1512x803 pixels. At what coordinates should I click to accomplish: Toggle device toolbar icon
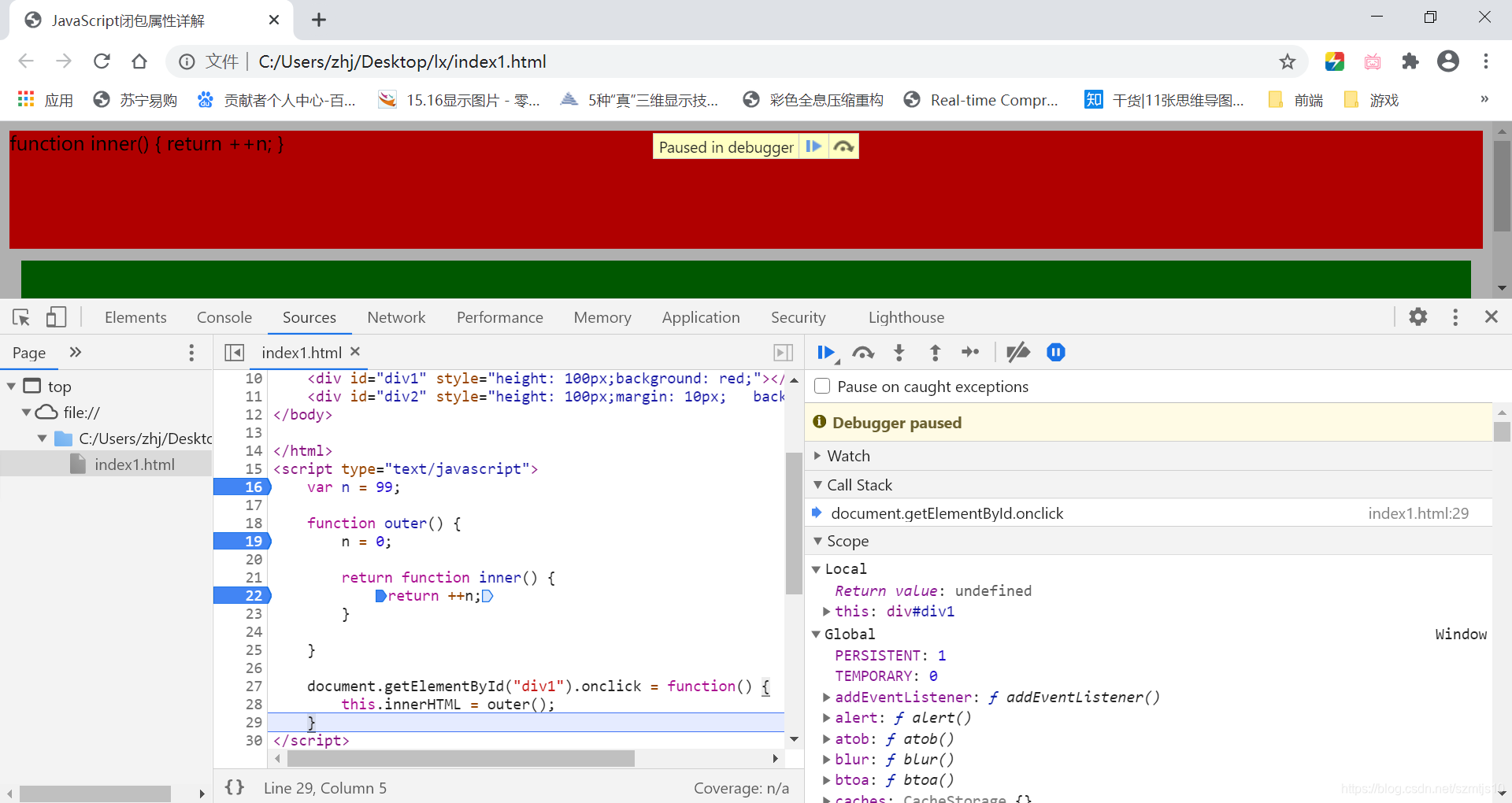coord(55,317)
